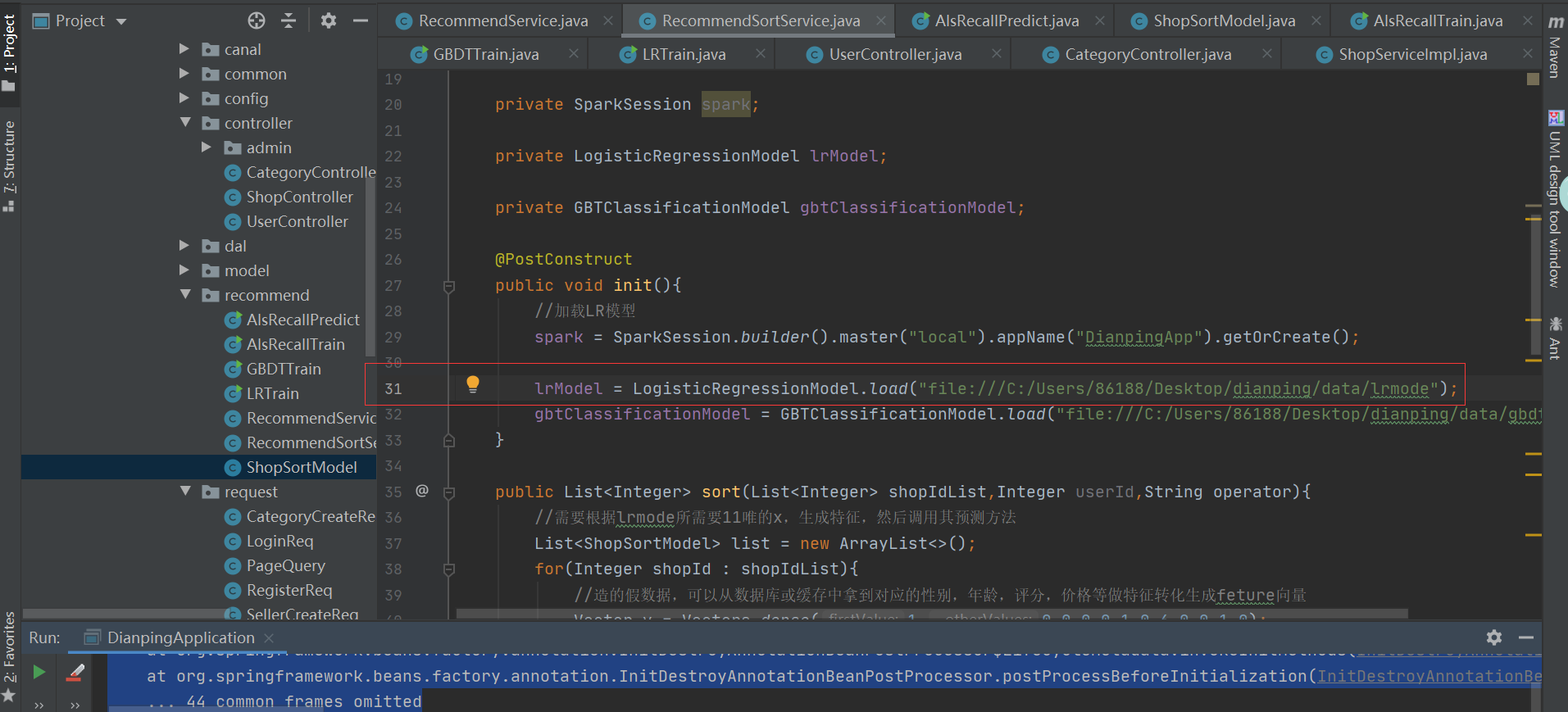The image size is (1568, 712).
Task: Click the Collapse All icon in Project panel
Action: pyautogui.click(x=288, y=20)
